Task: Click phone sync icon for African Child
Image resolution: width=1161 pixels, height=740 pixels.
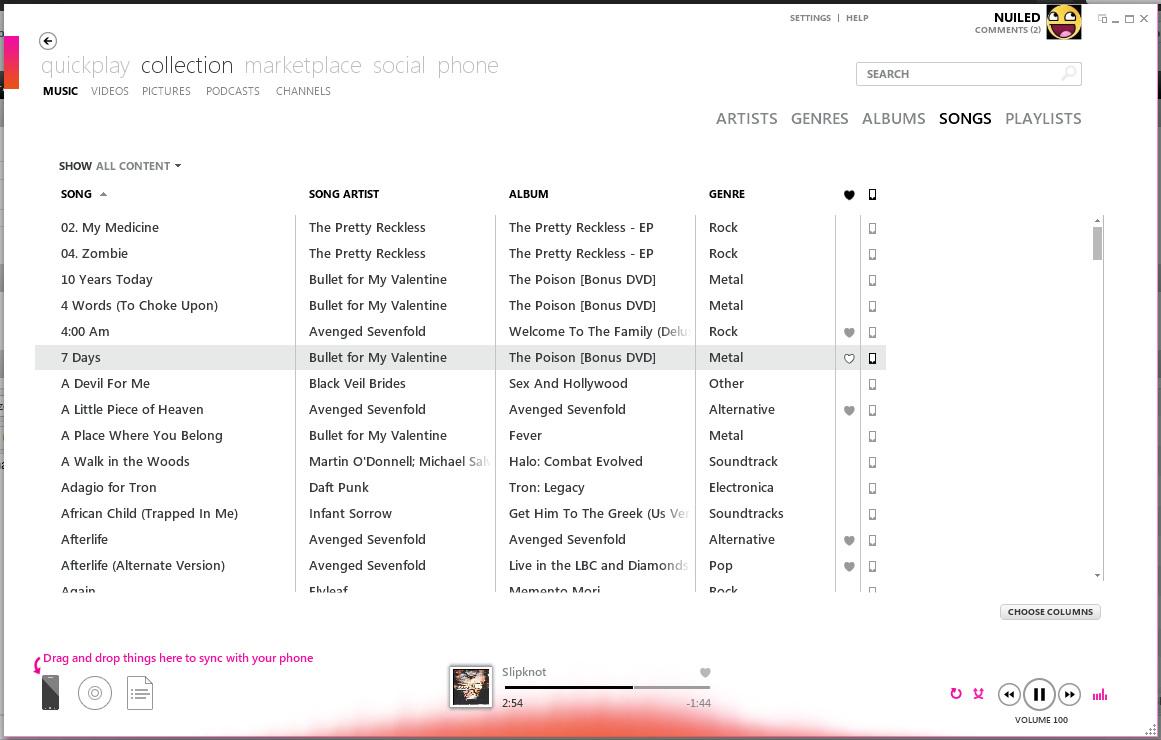Action: click(872, 514)
